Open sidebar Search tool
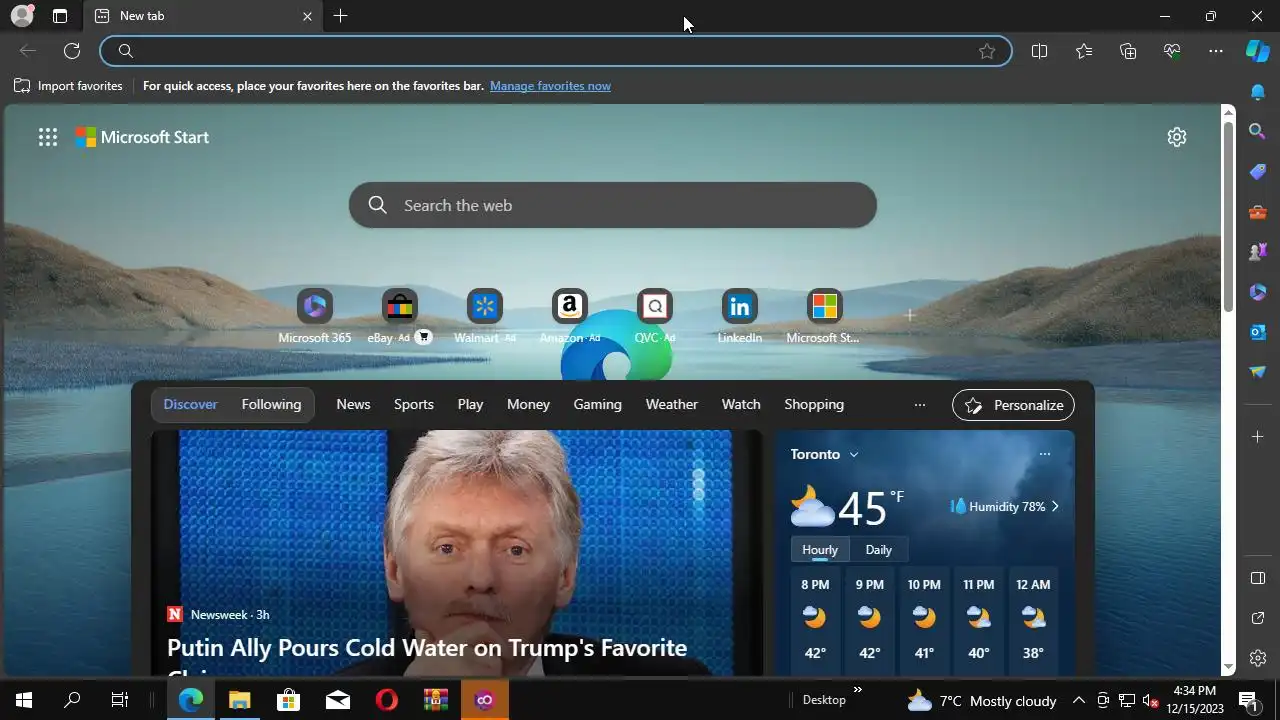The width and height of the screenshot is (1280, 720). 1258,131
